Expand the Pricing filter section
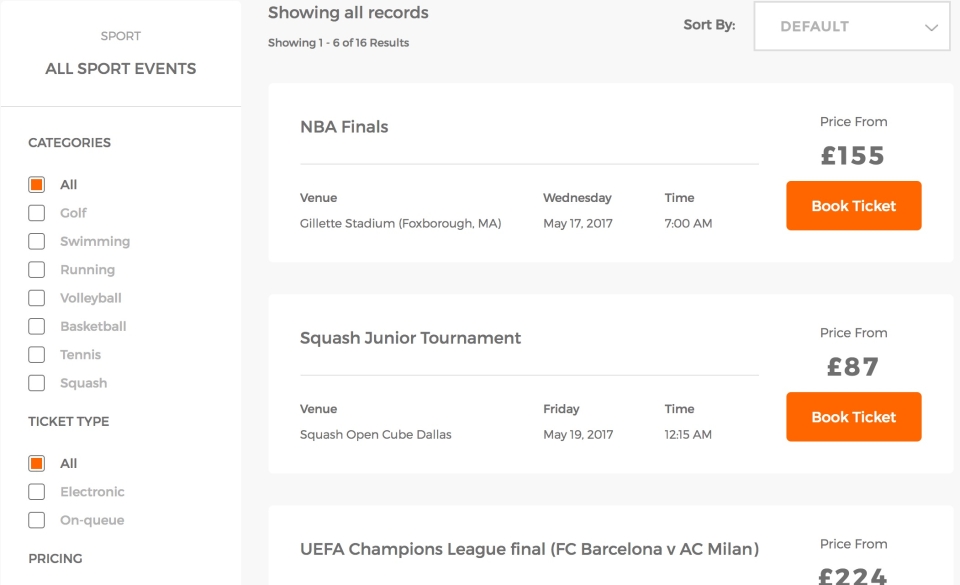 coord(55,558)
